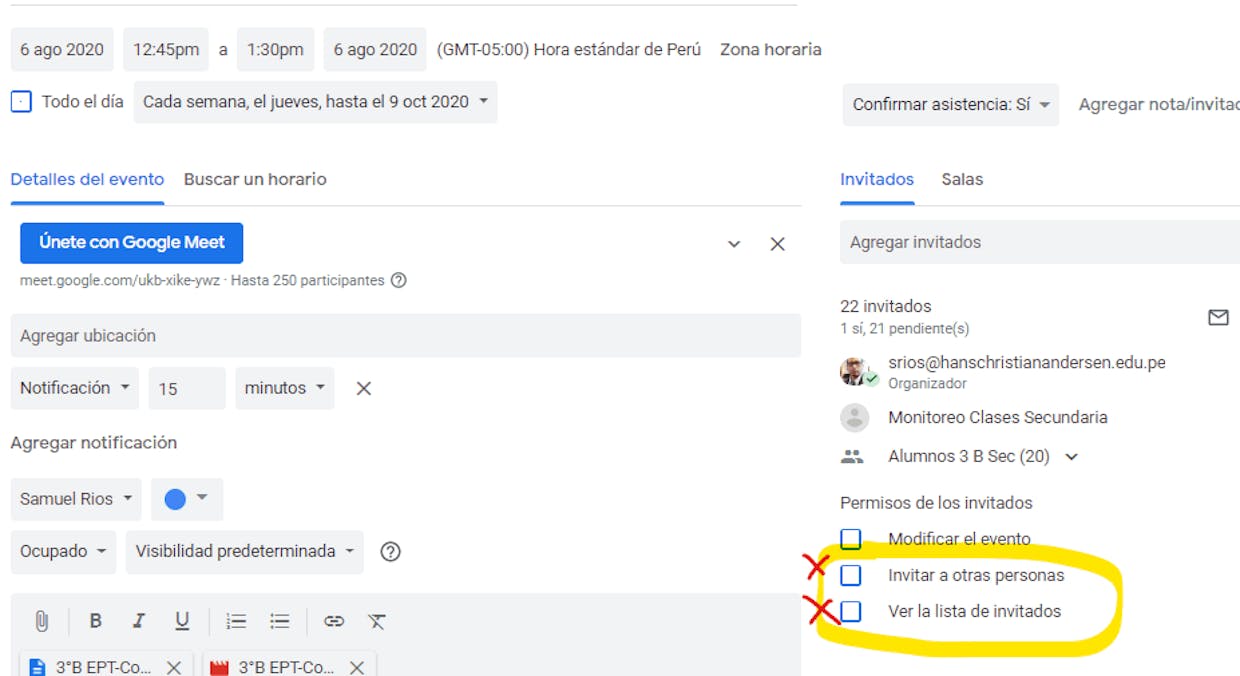Image resolution: width=1240 pixels, height=676 pixels.
Task: Expand Google Meet conference details chevron
Action: pos(734,244)
